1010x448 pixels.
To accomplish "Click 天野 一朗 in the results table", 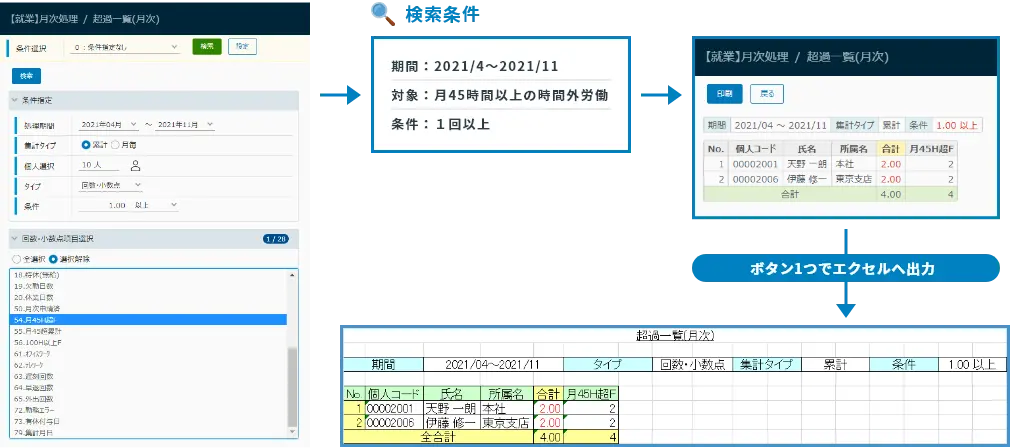I will (x=807, y=164).
